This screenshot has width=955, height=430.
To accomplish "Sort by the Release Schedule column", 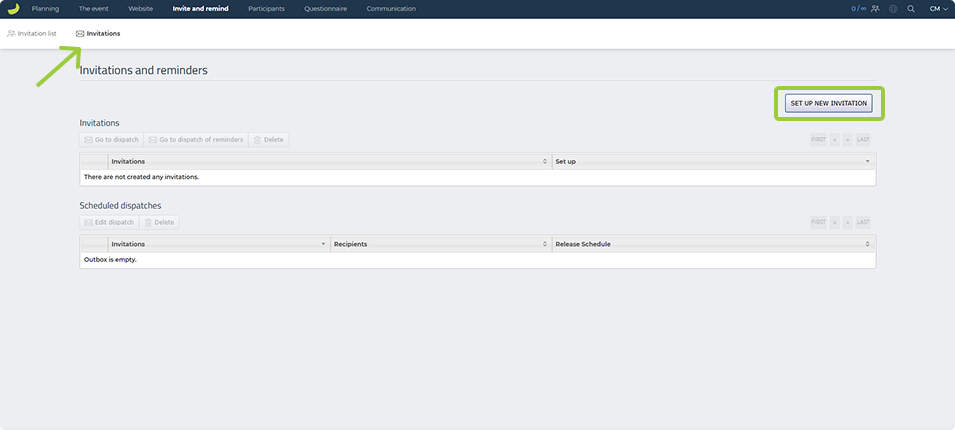I will tap(867, 244).
